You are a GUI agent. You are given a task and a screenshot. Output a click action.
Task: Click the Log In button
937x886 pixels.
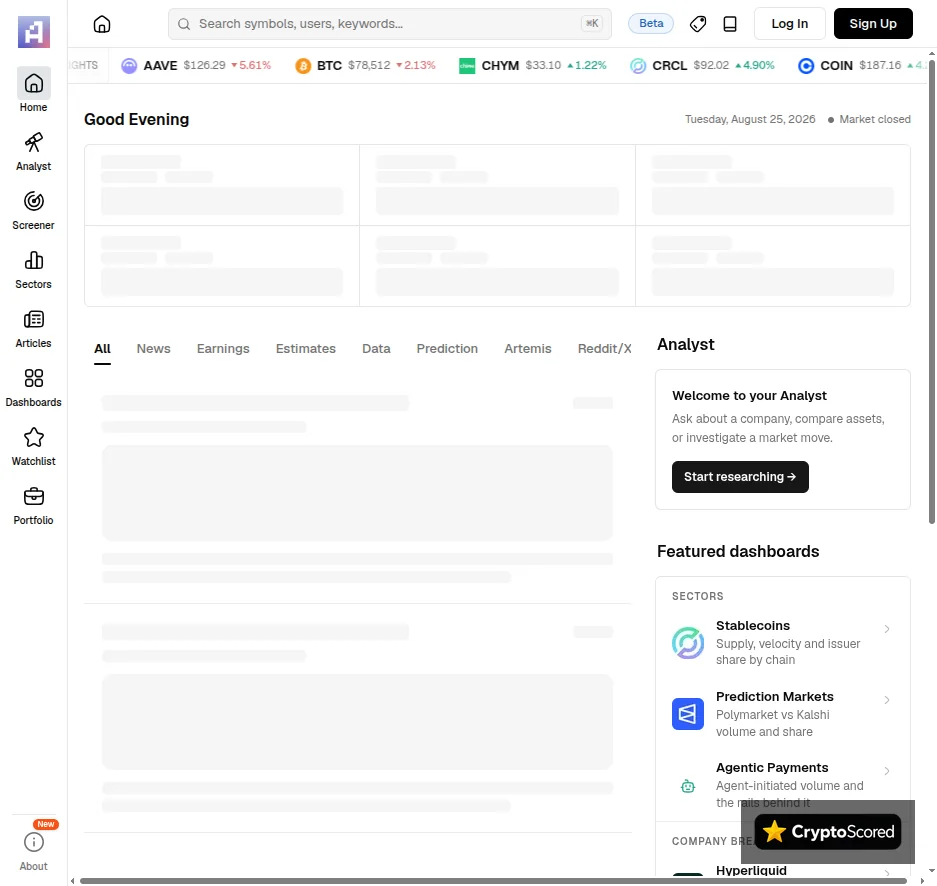pos(789,24)
